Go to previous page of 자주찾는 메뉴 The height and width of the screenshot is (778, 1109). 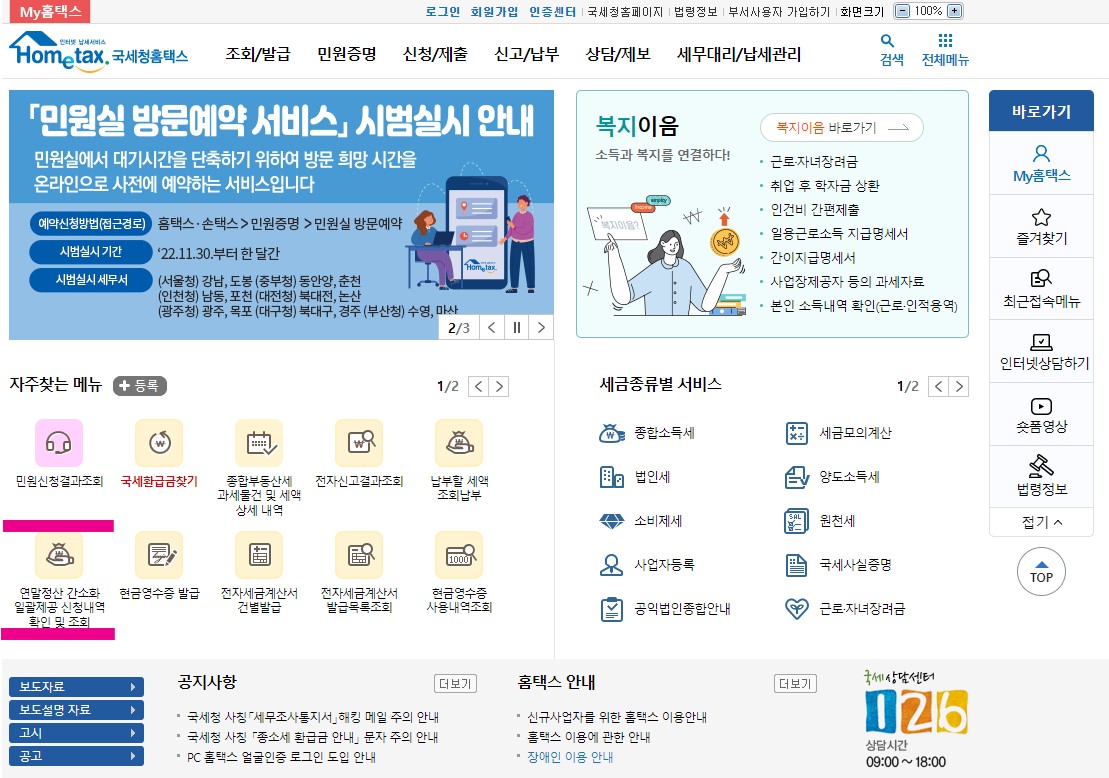[479, 386]
